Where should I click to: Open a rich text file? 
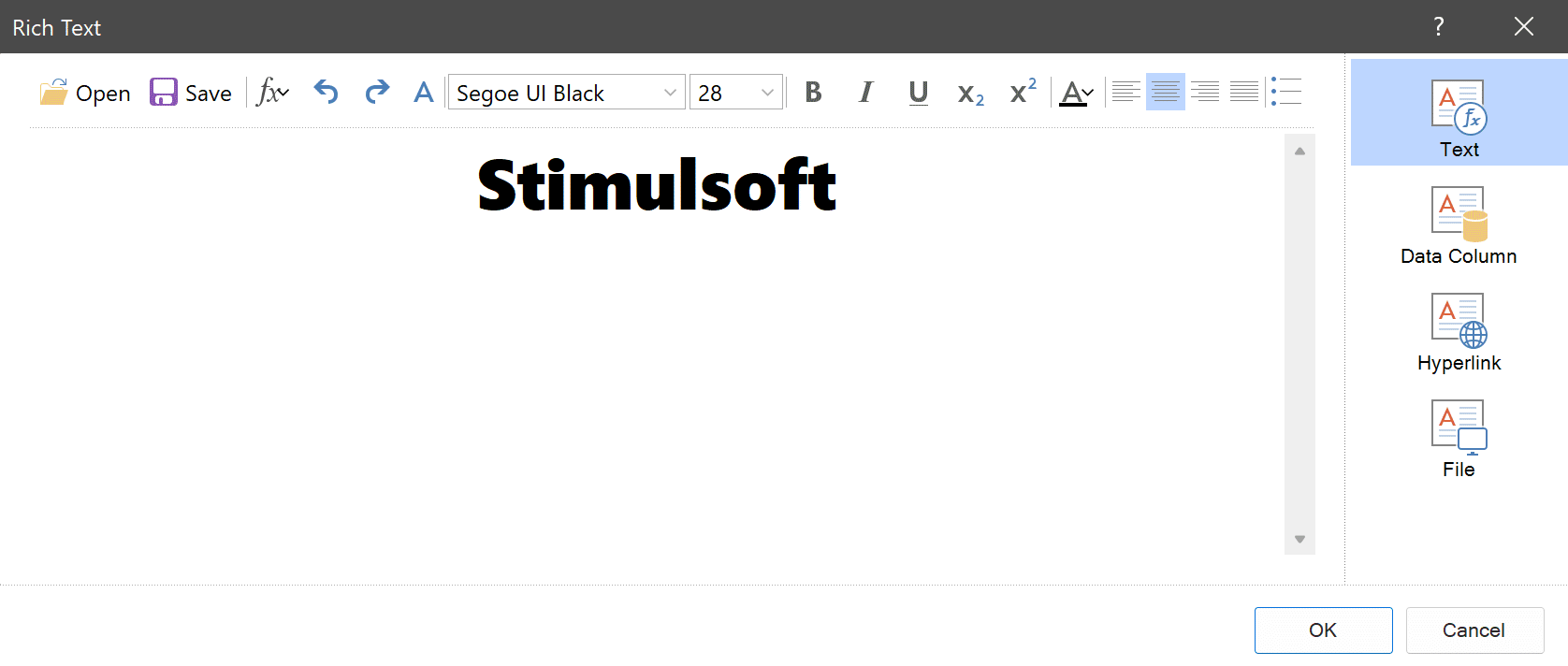85,93
